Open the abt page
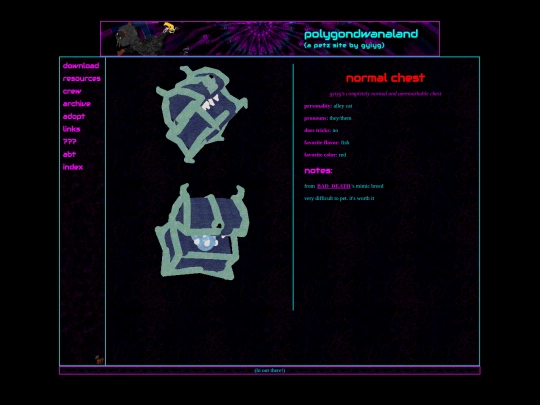540x405 pixels. coord(69,154)
